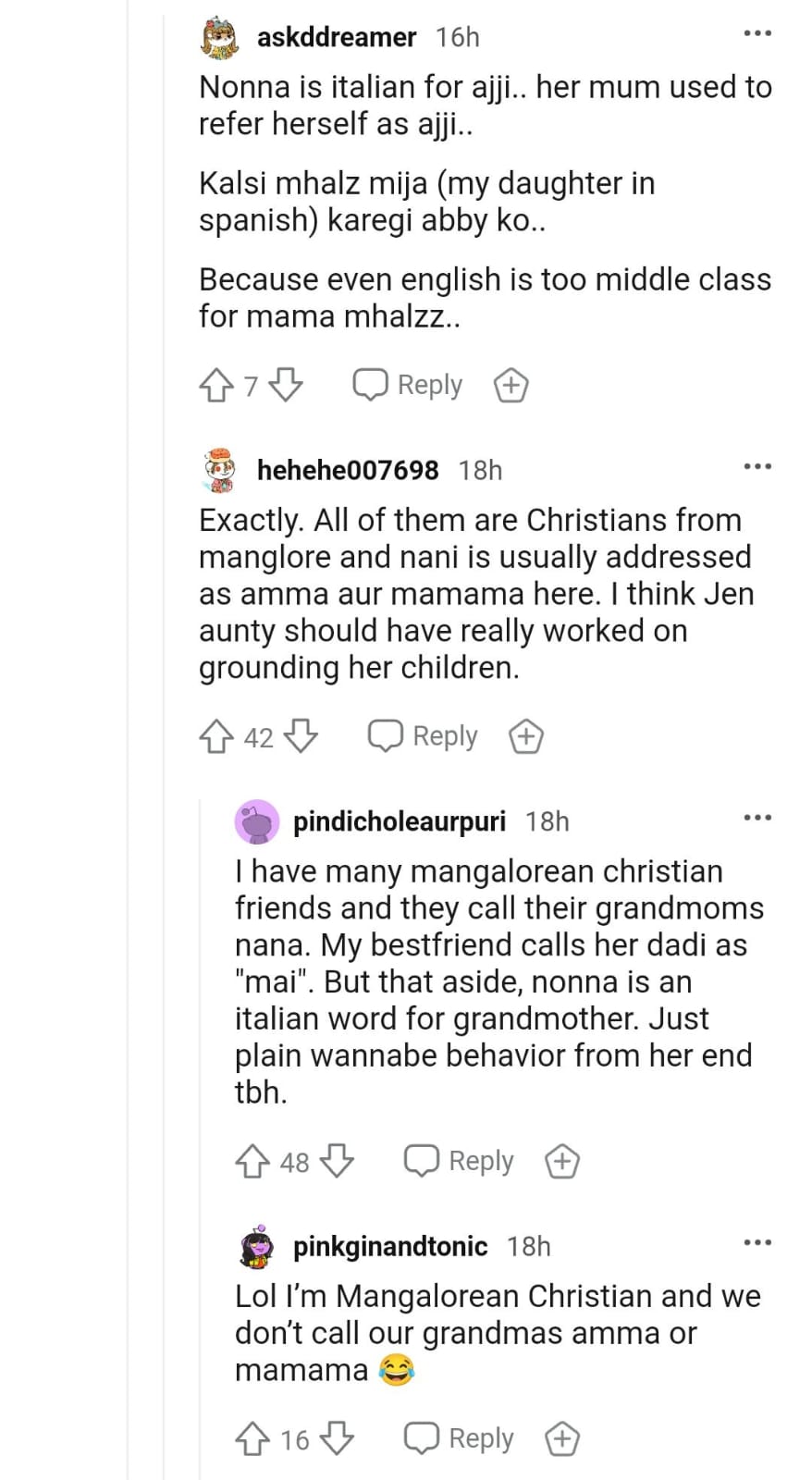Downvote pinkginandtonic's comment with 16 votes

click(337, 1438)
